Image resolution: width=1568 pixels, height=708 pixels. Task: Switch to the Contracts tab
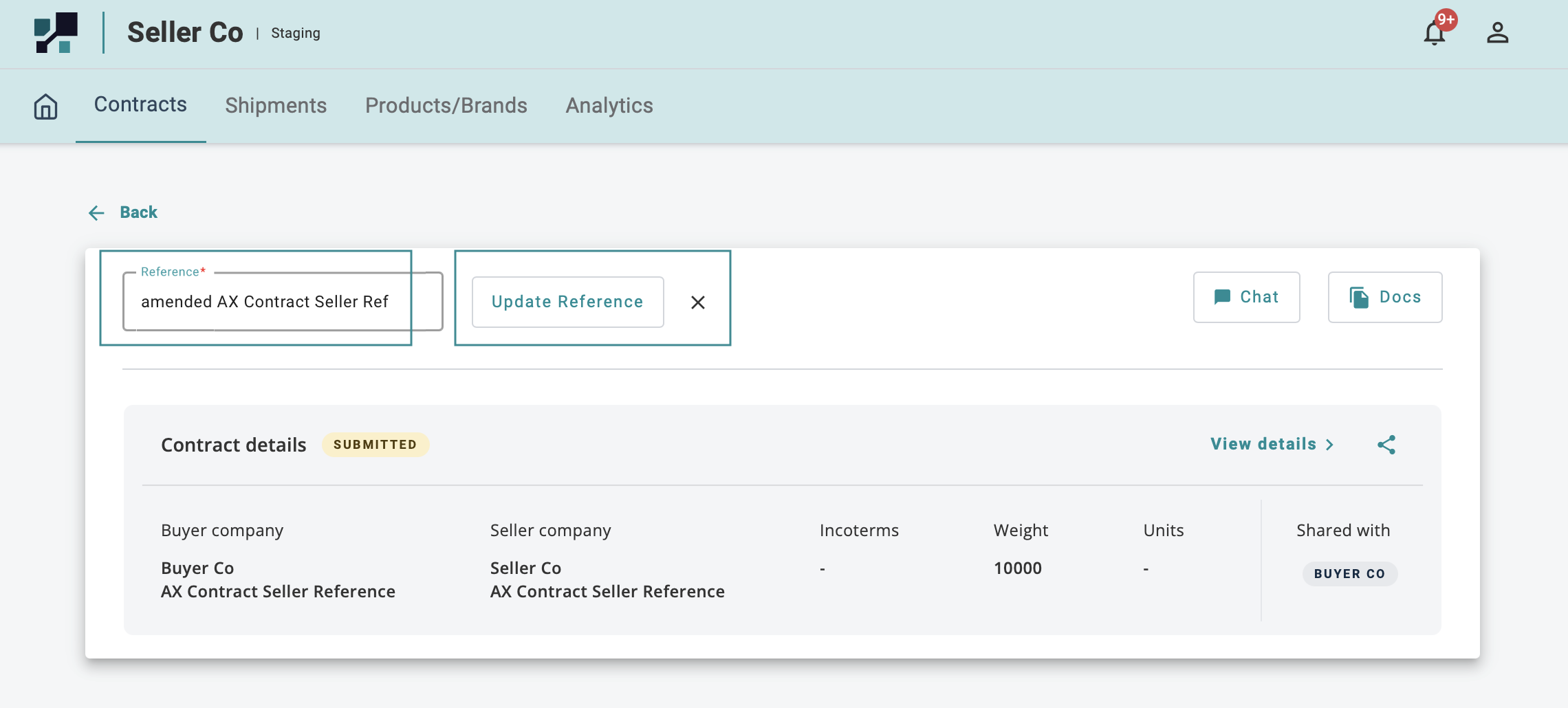140,104
